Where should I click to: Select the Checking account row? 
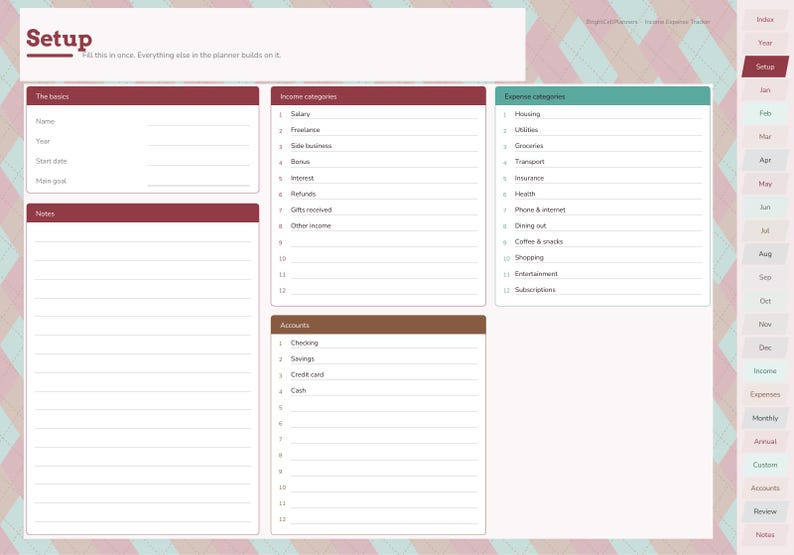(378, 343)
